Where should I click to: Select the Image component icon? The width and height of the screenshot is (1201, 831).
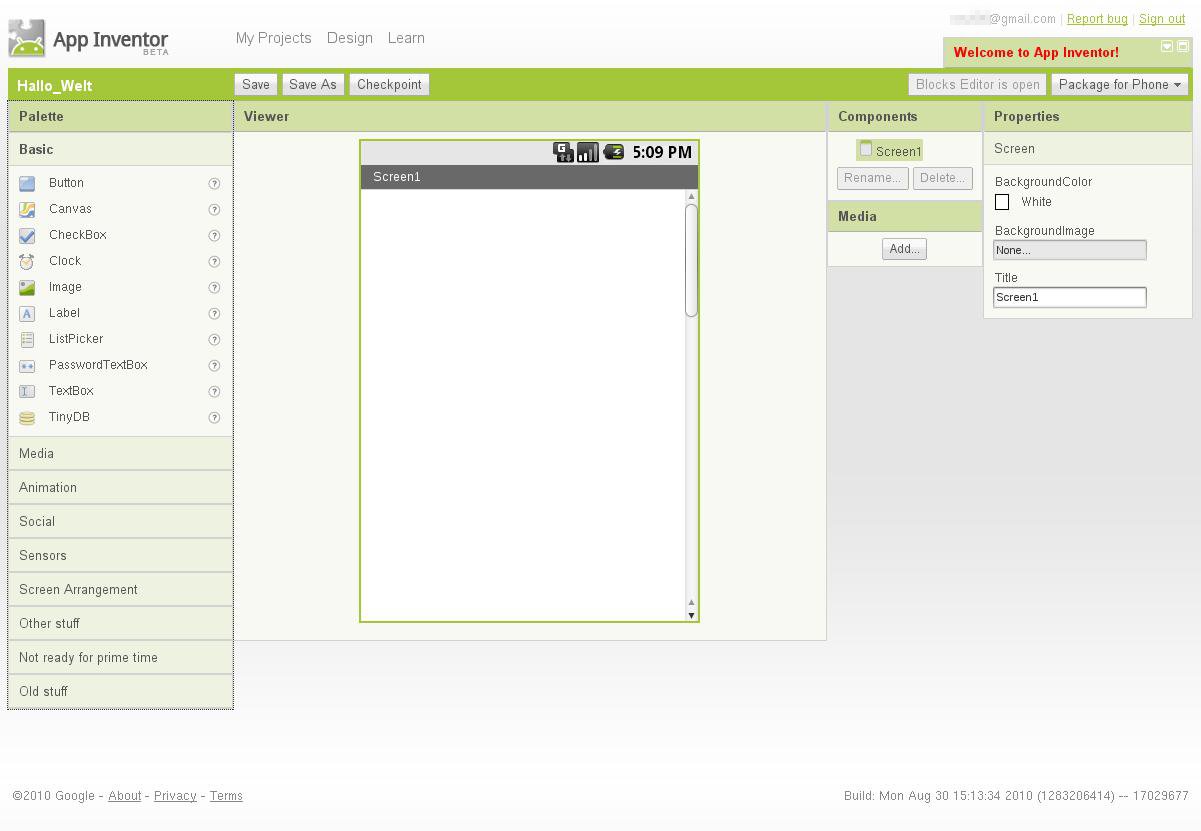(x=27, y=287)
